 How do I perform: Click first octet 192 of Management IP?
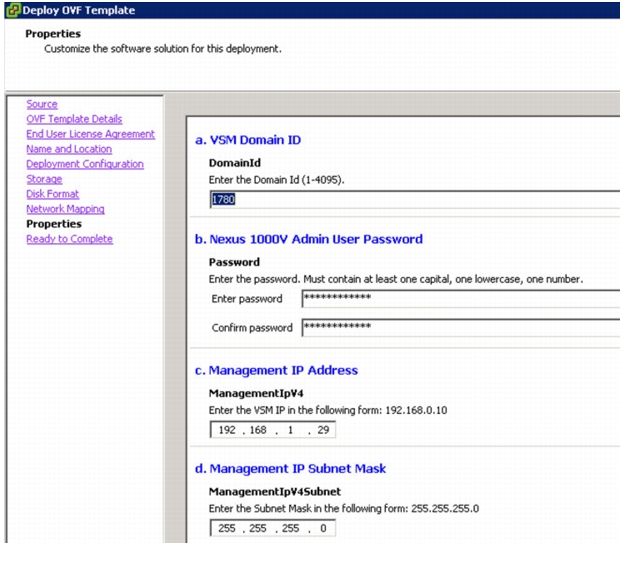[227, 430]
